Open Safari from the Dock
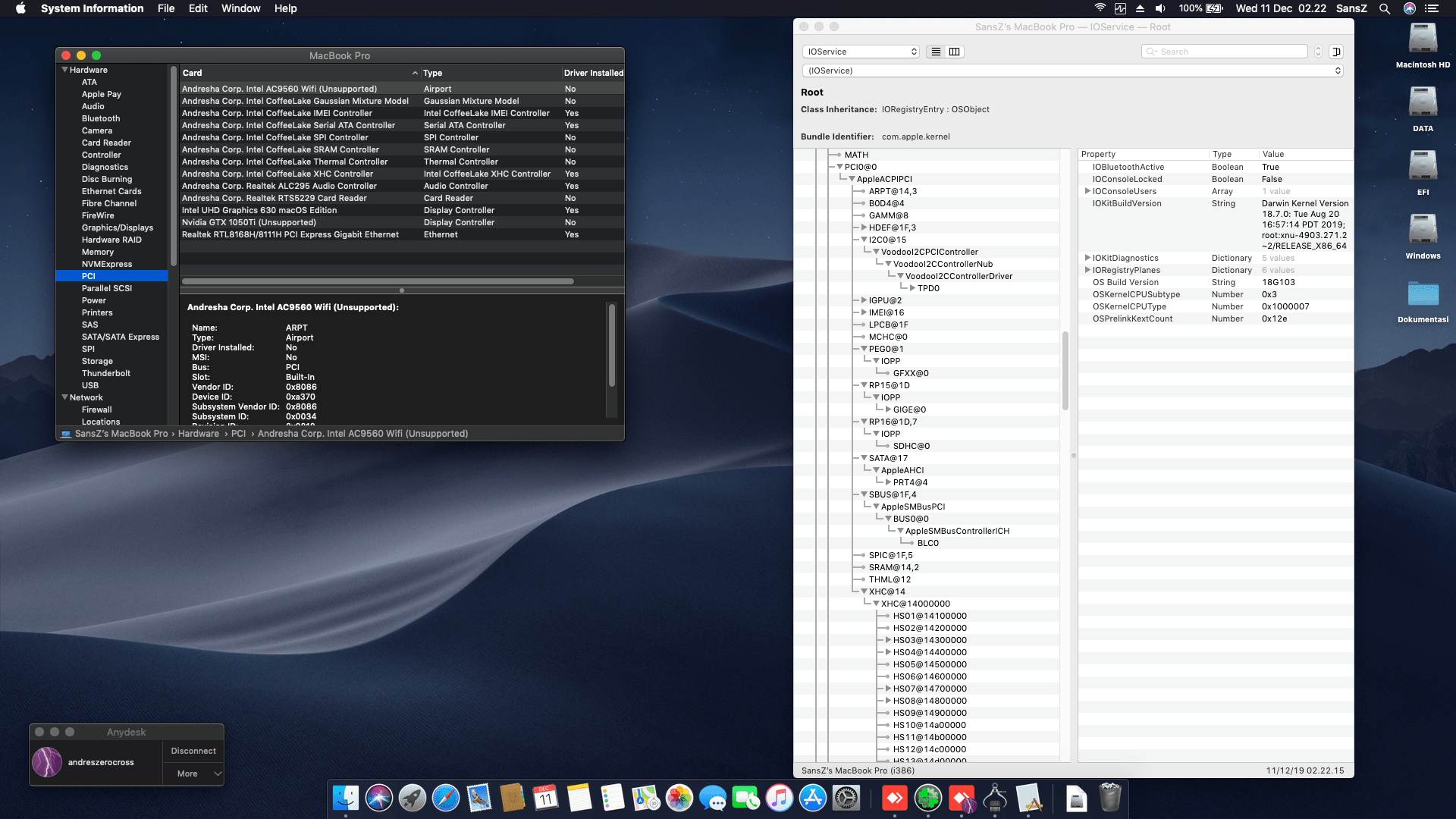1456x819 pixels. coord(444,799)
